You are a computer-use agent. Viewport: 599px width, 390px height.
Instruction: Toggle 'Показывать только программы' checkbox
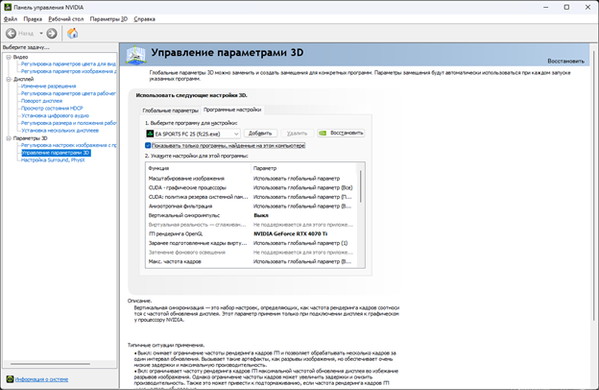tap(148, 146)
